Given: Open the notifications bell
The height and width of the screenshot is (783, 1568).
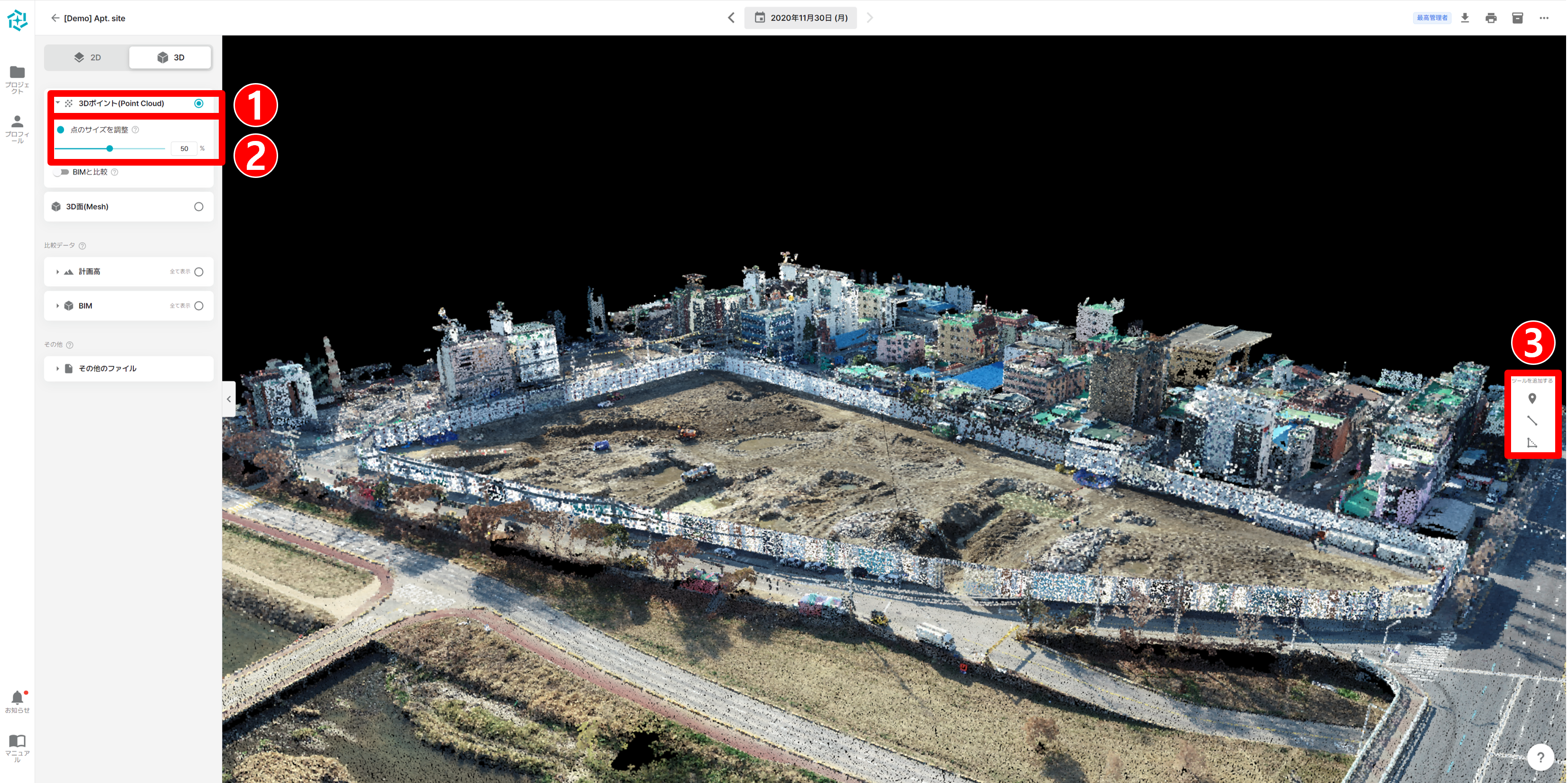Looking at the screenshot, I should click(17, 698).
